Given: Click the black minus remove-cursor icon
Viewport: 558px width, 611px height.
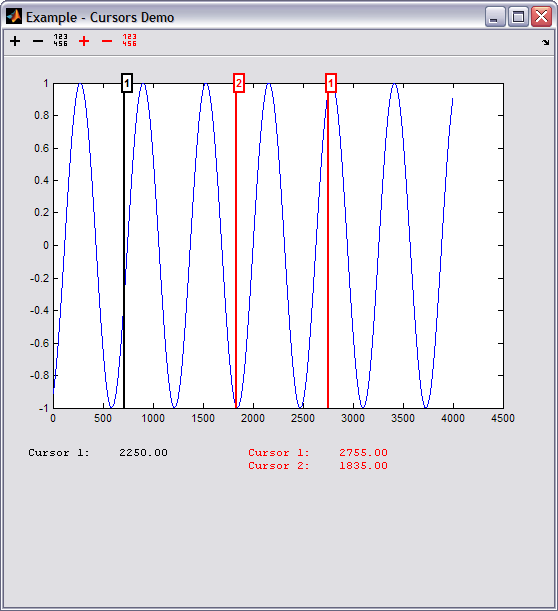Looking at the screenshot, I should (38, 41).
